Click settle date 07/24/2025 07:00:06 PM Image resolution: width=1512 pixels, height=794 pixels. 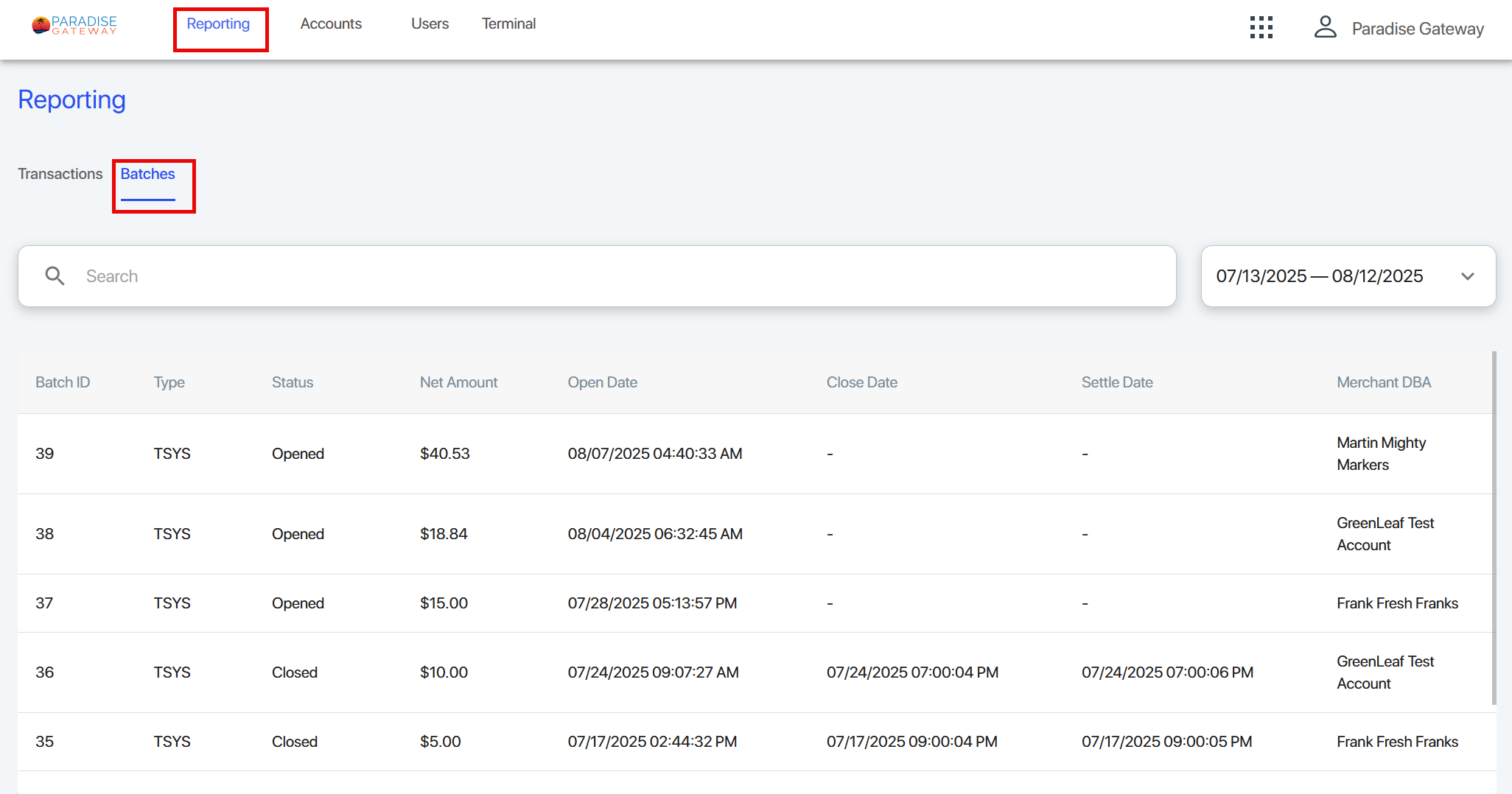[1167, 672]
